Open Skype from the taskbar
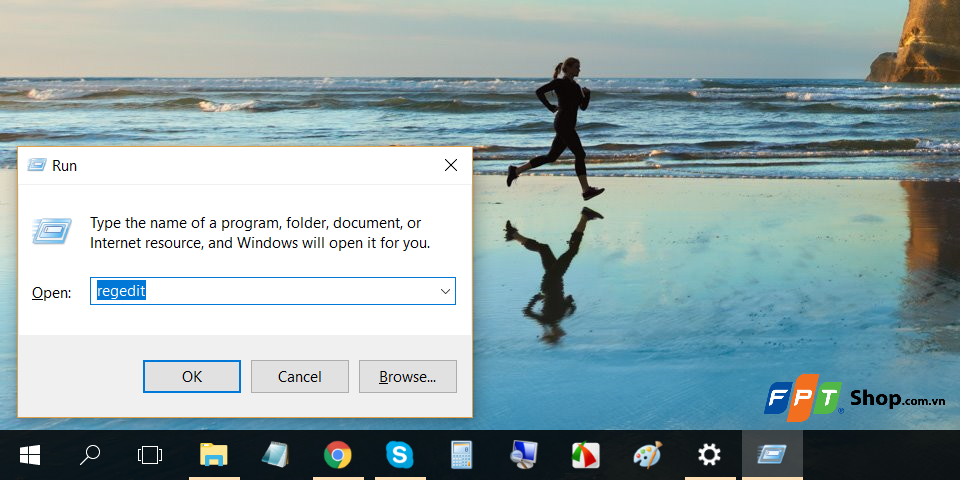Image resolution: width=960 pixels, height=480 pixels. point(399,456)
